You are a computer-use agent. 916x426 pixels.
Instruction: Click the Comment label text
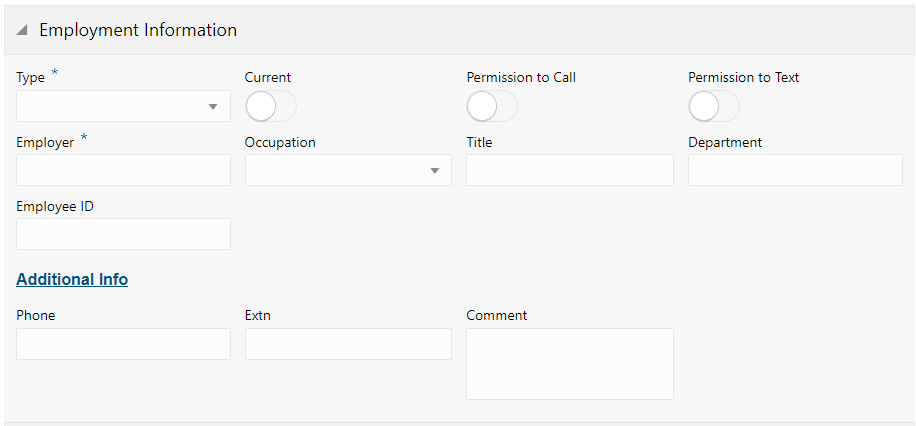496,316
